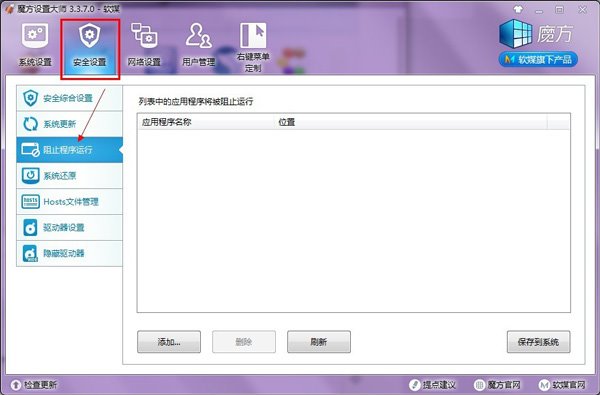The width and height of the screenshot is (600, 395).
Task: Click the 魔方官网 globe icon
Action: point(479,385)
